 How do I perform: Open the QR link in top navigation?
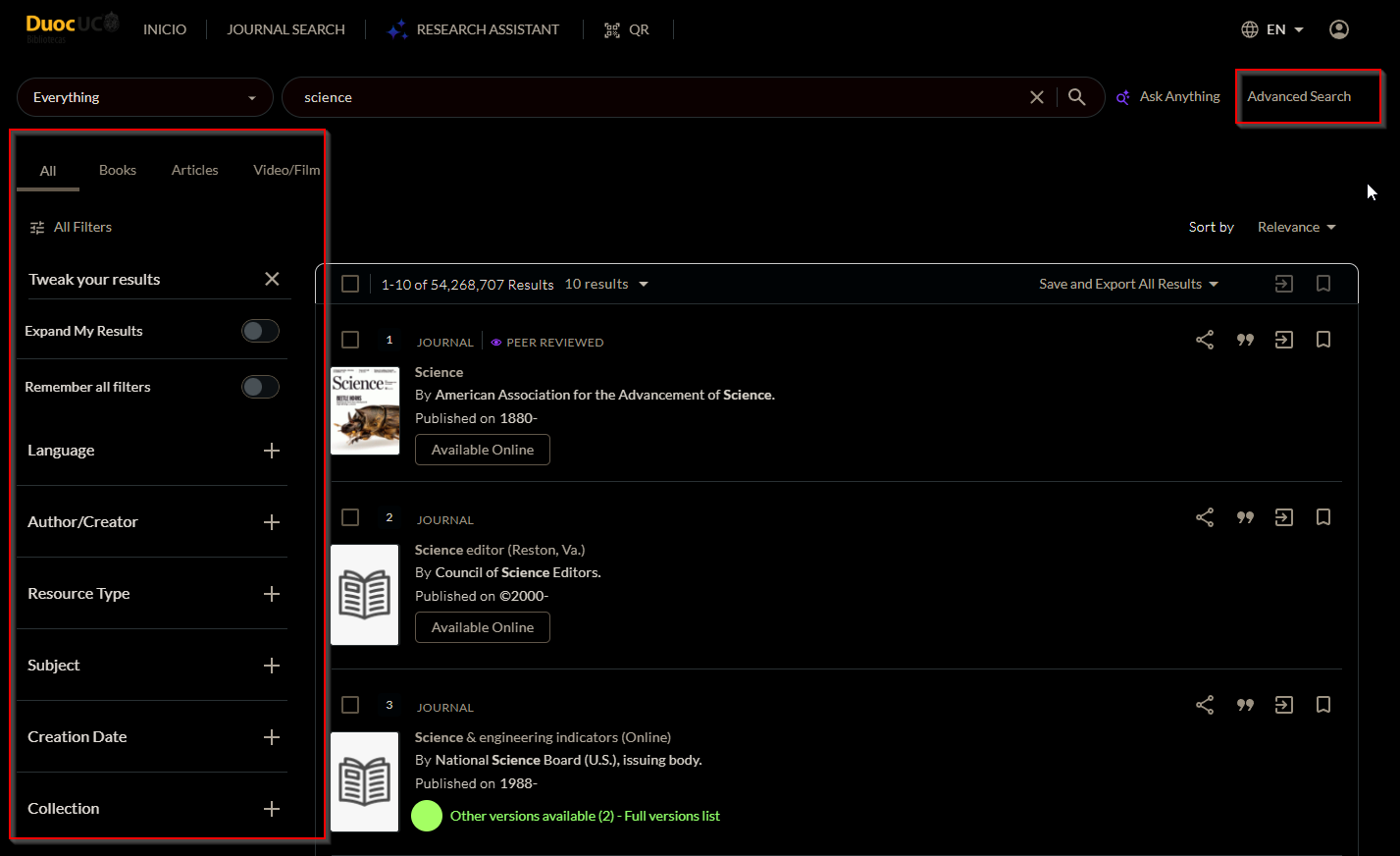626,29
